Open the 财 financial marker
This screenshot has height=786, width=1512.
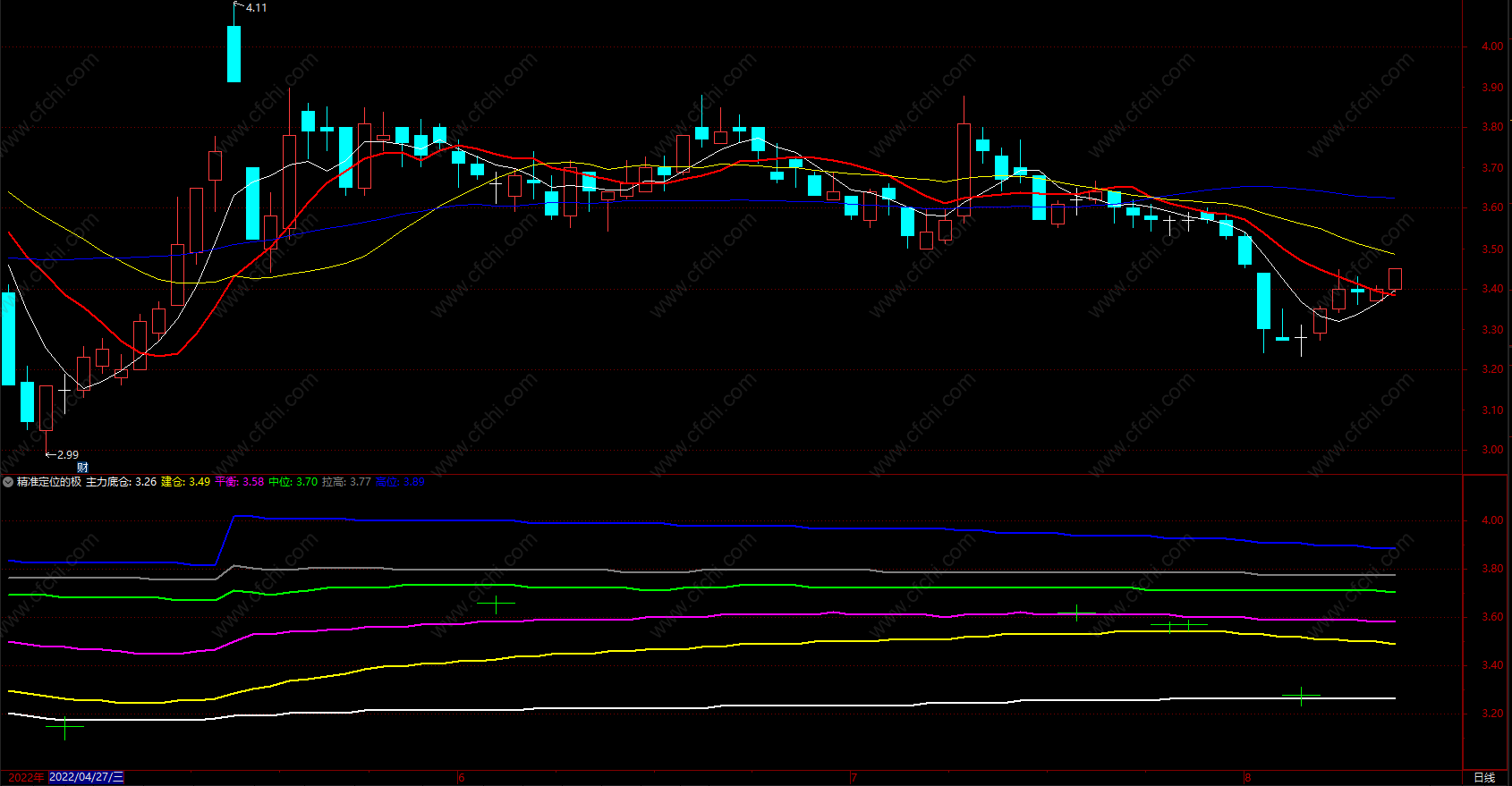[x=82, y=468]
